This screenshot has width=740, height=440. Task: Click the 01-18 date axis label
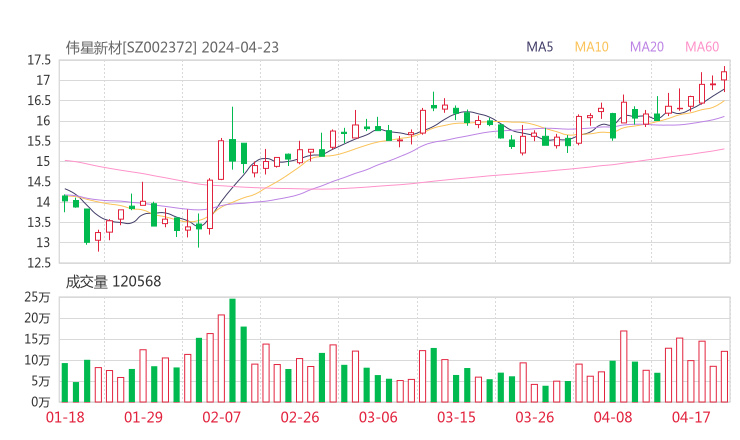[65, 417]
